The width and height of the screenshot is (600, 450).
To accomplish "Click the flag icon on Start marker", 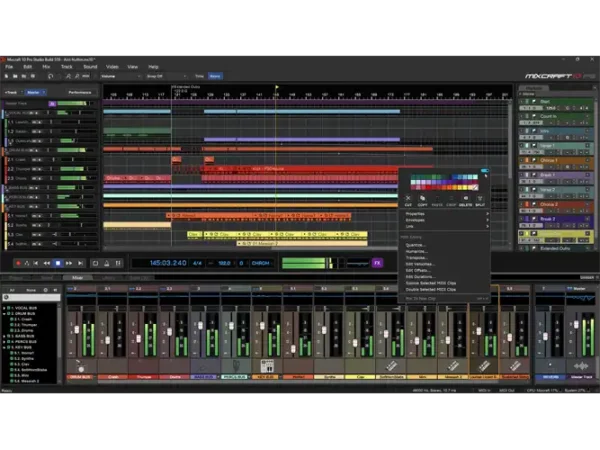I will point(534,101).
